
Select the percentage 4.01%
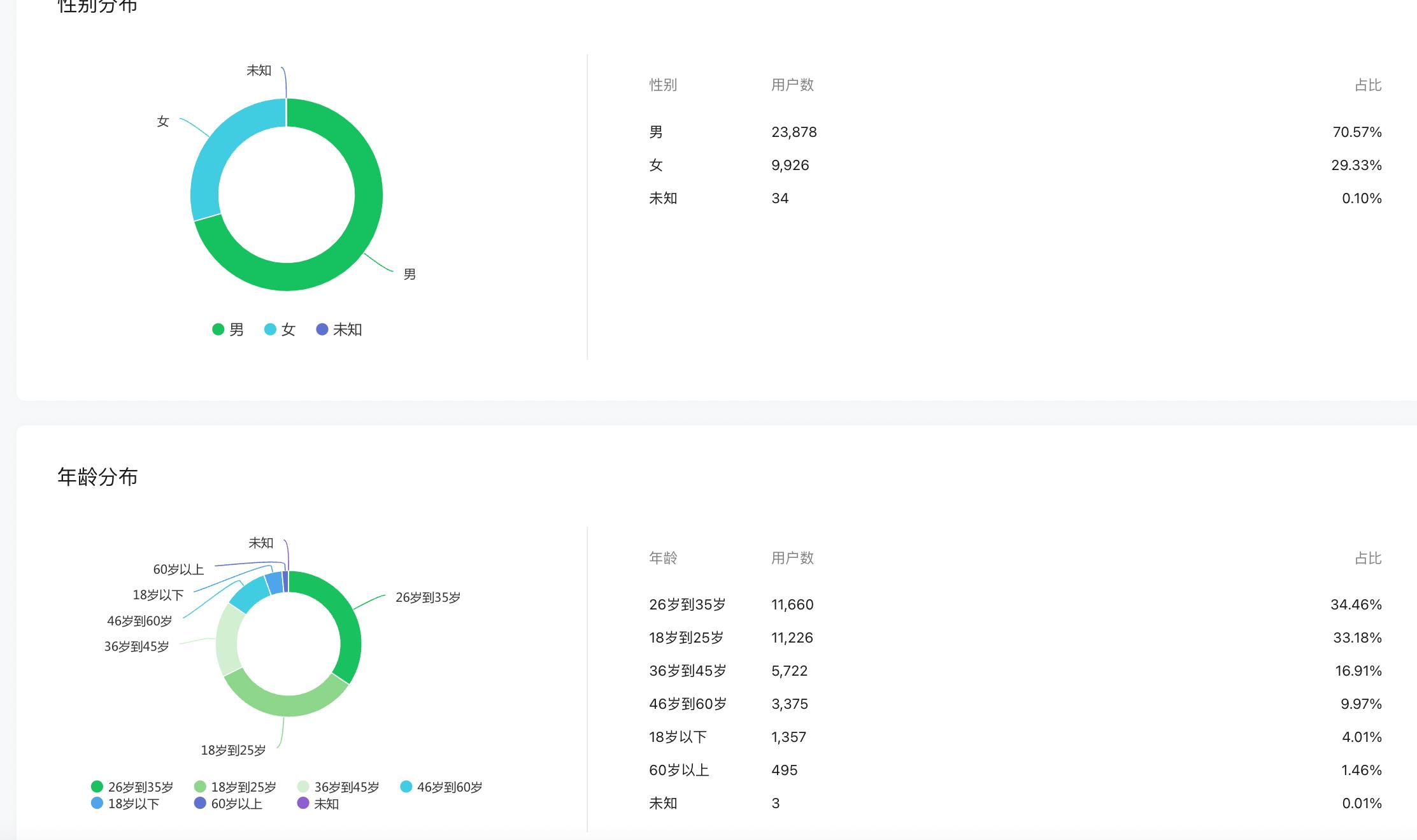coord(1362,737)
